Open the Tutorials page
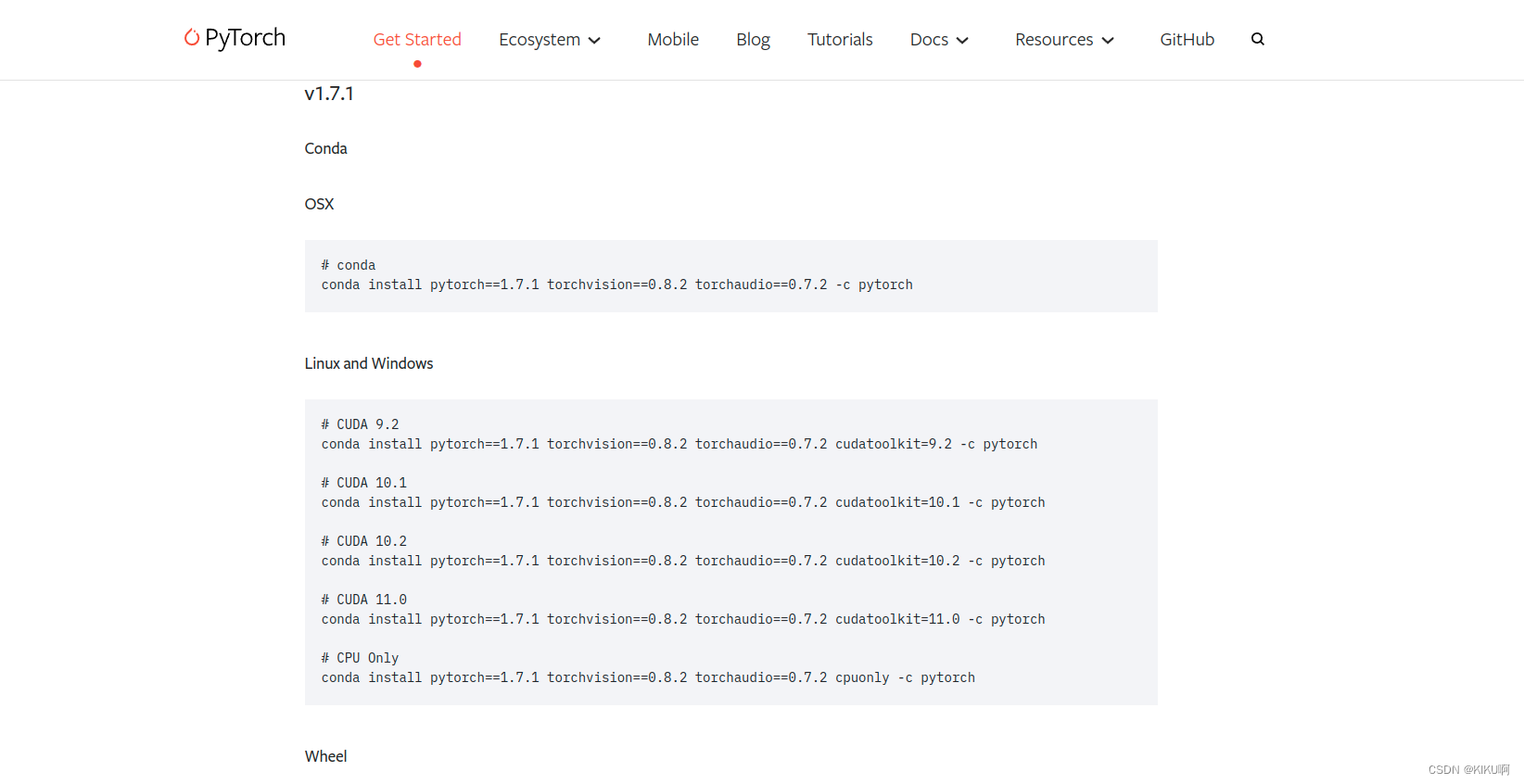Viewport: 1524px width, 784px height. tap(840, 39)
